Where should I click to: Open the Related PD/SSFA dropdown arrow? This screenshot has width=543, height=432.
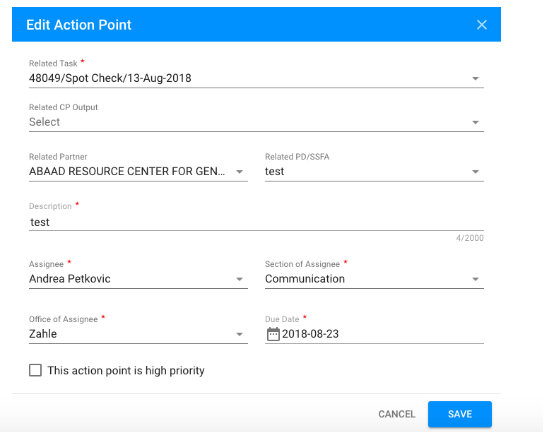coord(475,171)
